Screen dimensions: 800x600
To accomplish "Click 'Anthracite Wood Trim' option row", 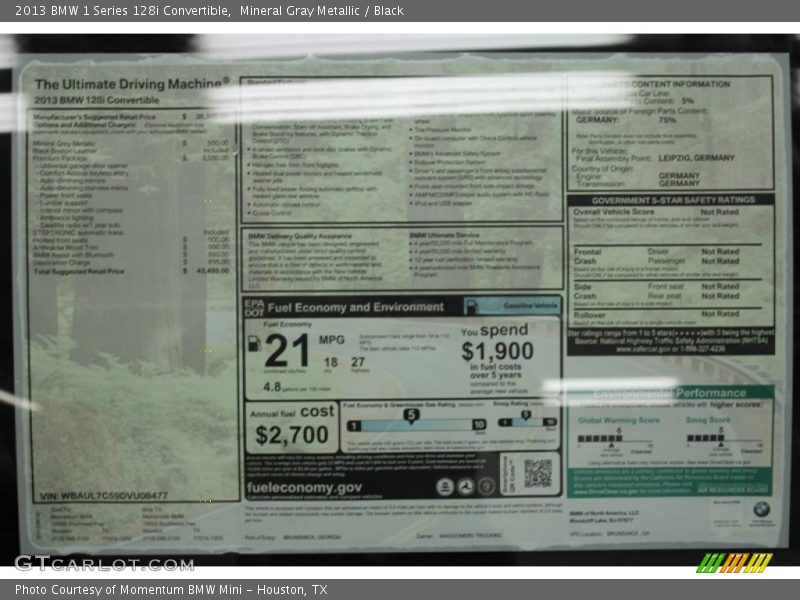I will tap(131, 247).
